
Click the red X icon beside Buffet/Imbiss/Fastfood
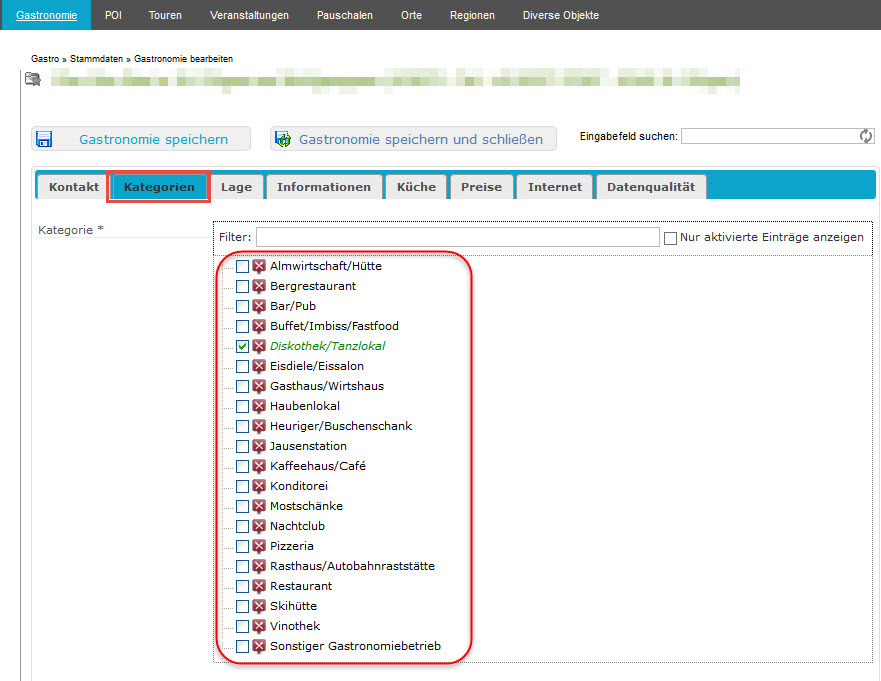click(258, 326)
